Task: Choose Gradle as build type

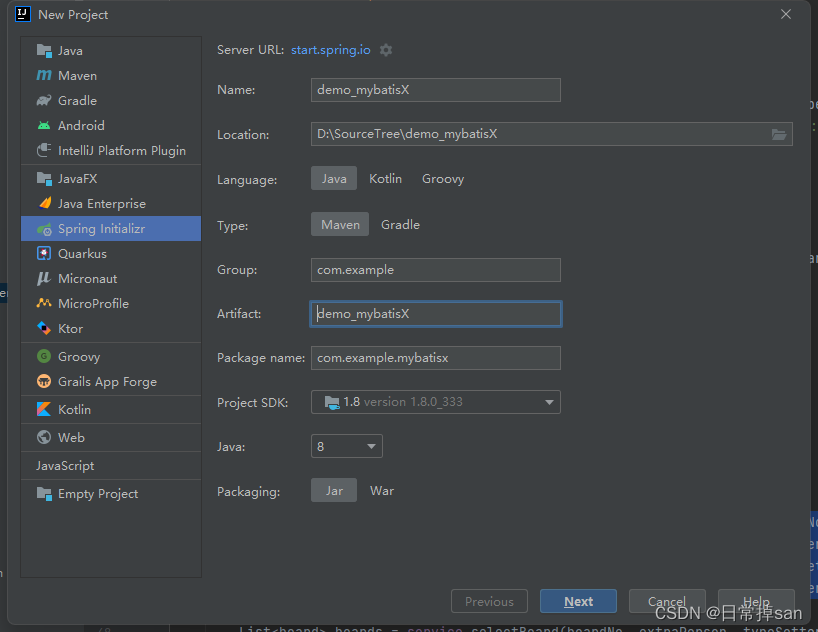Action: (400, 224)
